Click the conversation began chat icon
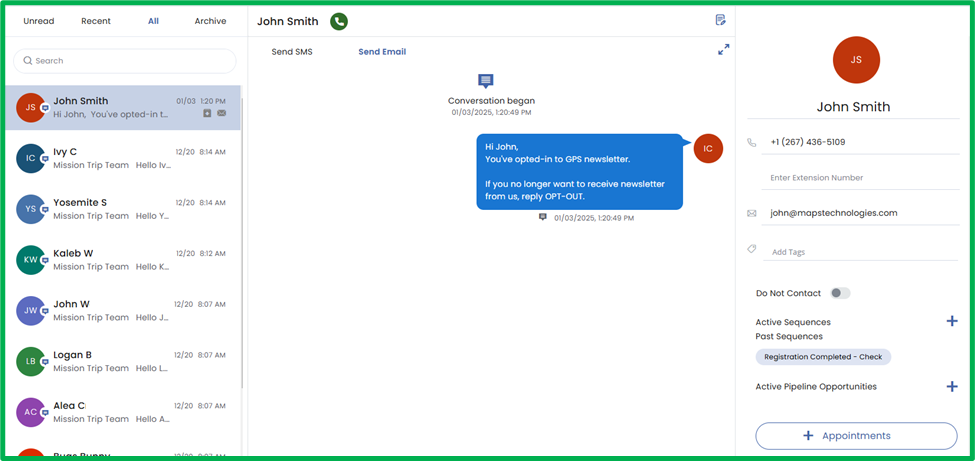Image resolution: width=975 pixels, height=461 pixels. pos(486,81)
